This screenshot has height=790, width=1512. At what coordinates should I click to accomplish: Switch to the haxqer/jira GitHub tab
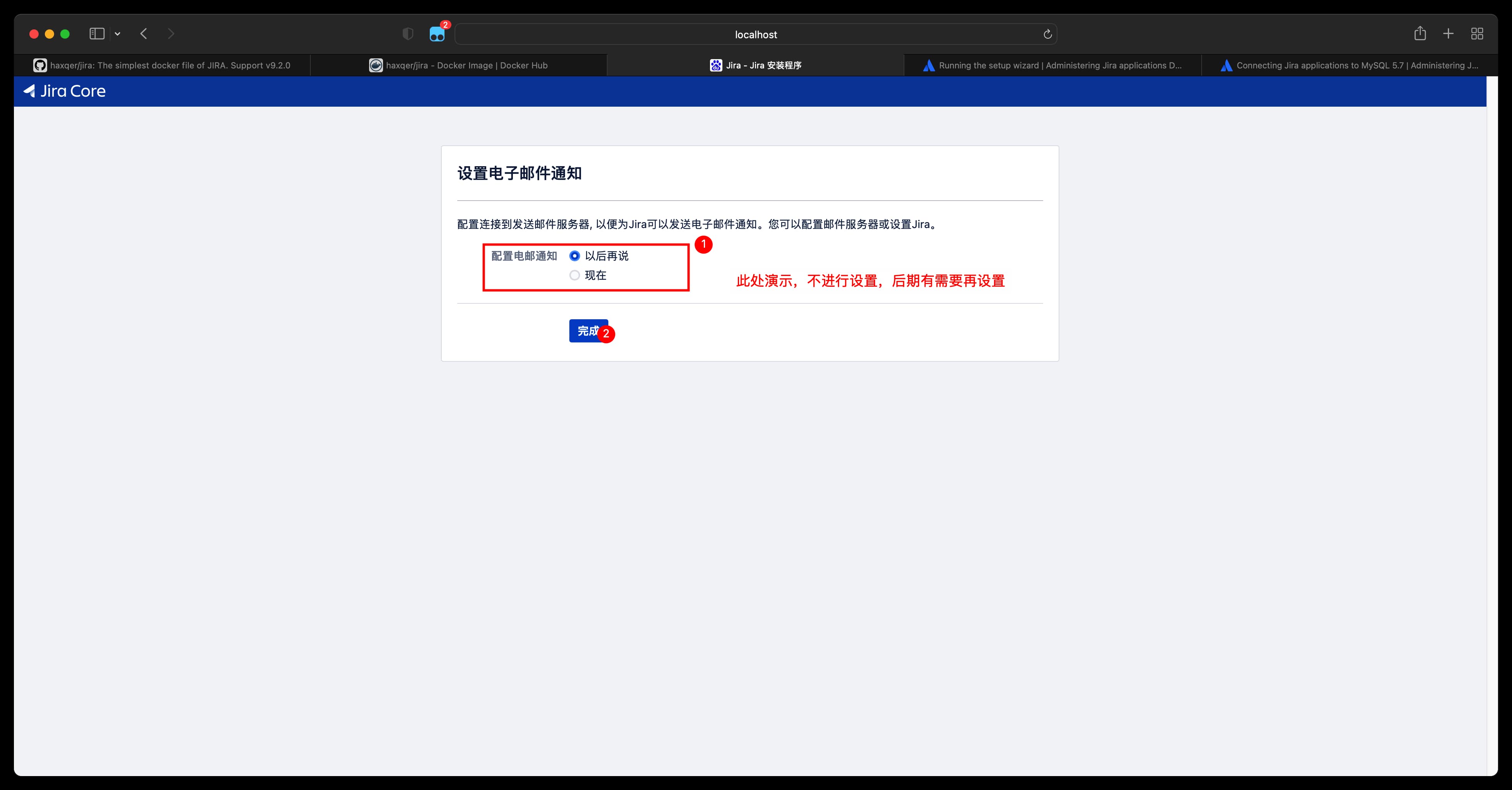pos(162,65)
